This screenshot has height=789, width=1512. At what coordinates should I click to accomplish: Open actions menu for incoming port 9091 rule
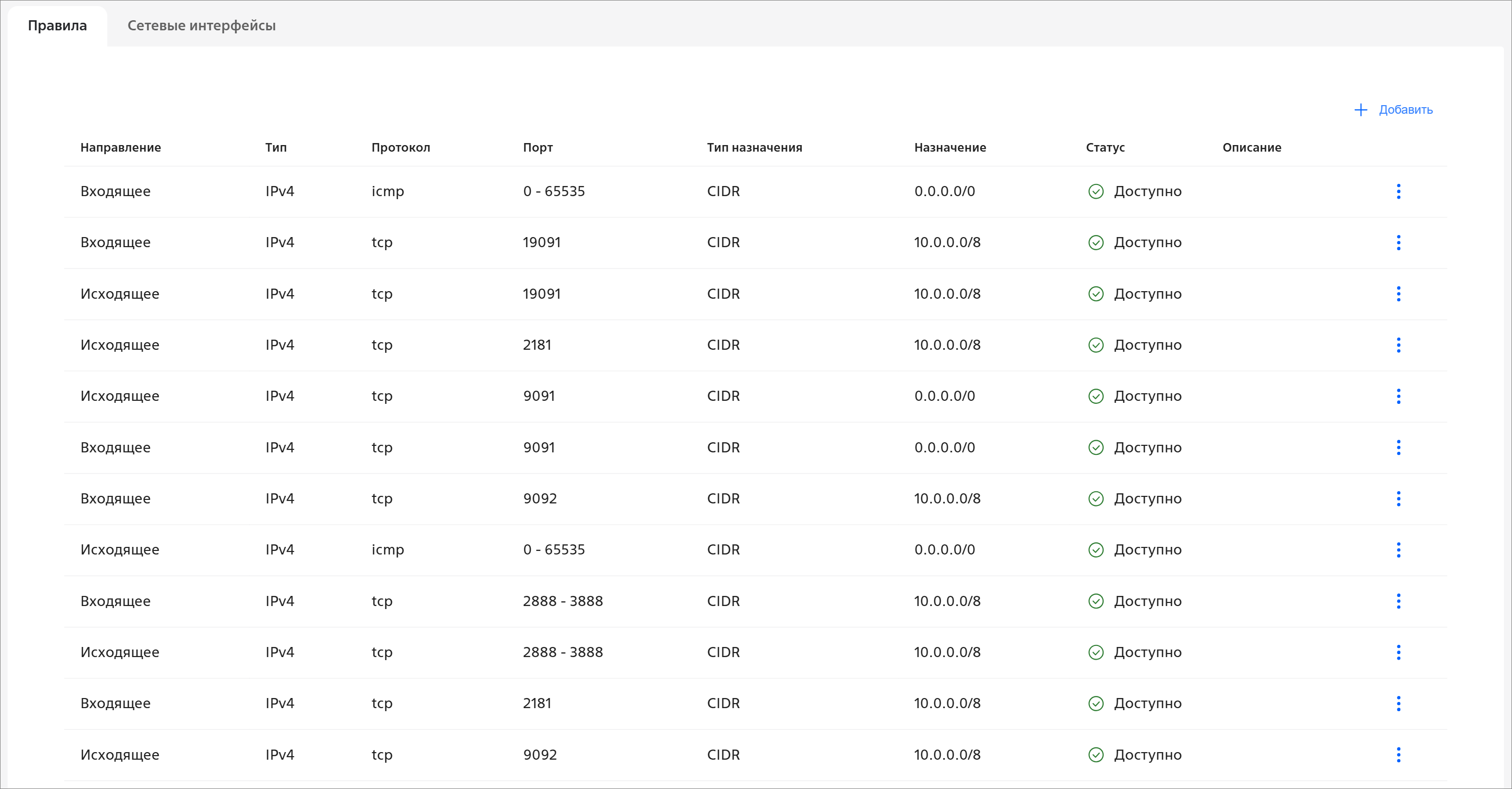point(1398,447)
